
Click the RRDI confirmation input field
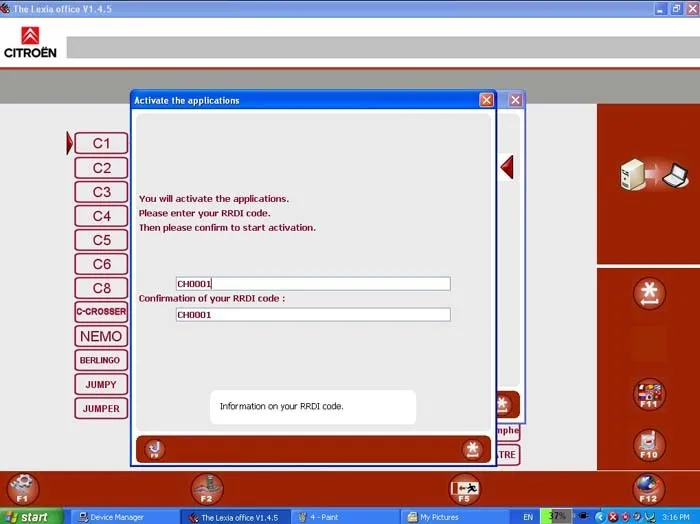coord(313,315)
